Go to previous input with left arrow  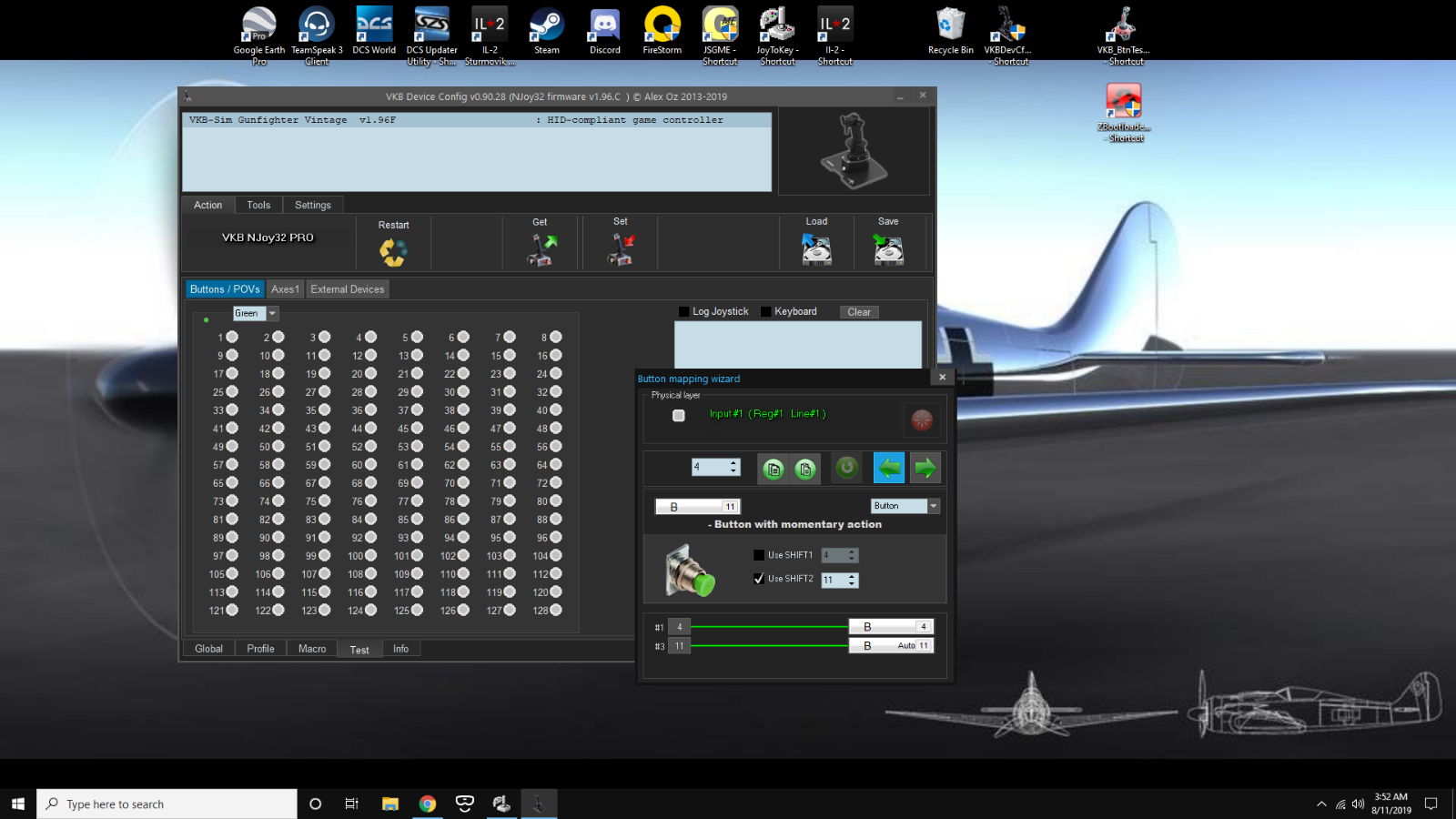[x=889, y=468]
